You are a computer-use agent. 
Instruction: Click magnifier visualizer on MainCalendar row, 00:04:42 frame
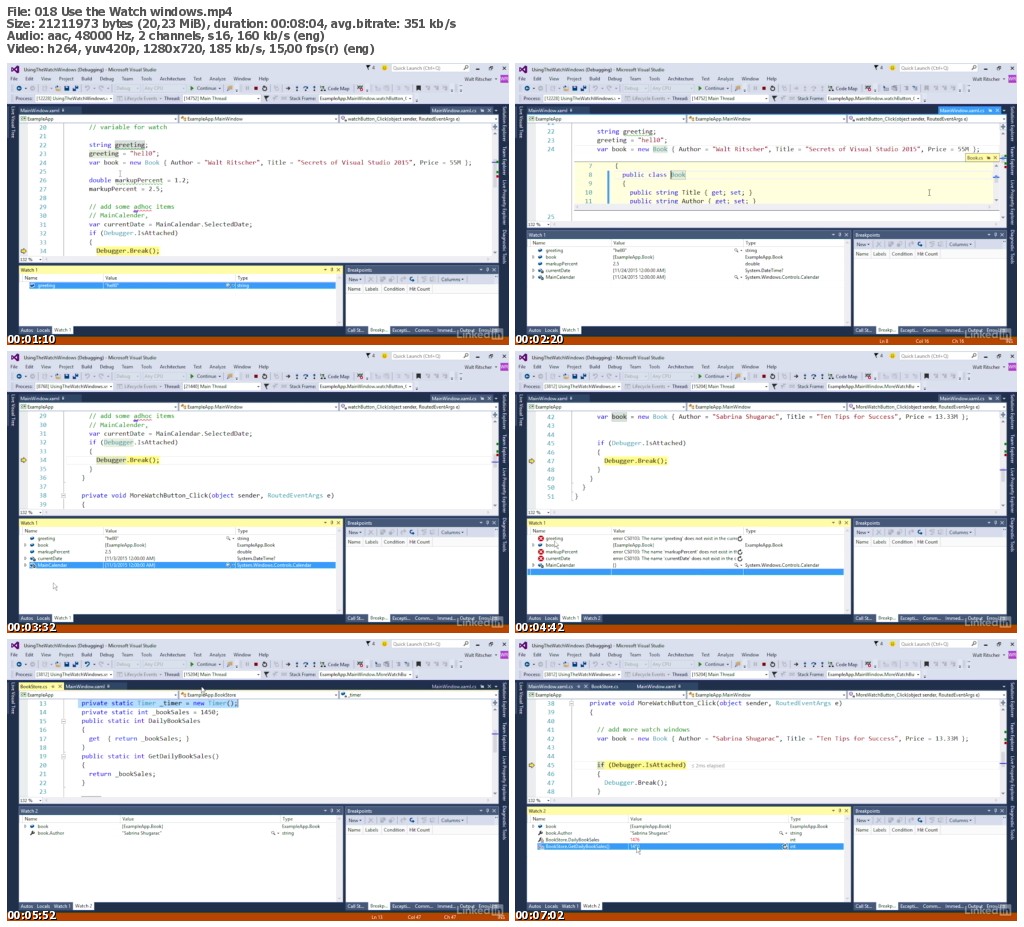736,565
